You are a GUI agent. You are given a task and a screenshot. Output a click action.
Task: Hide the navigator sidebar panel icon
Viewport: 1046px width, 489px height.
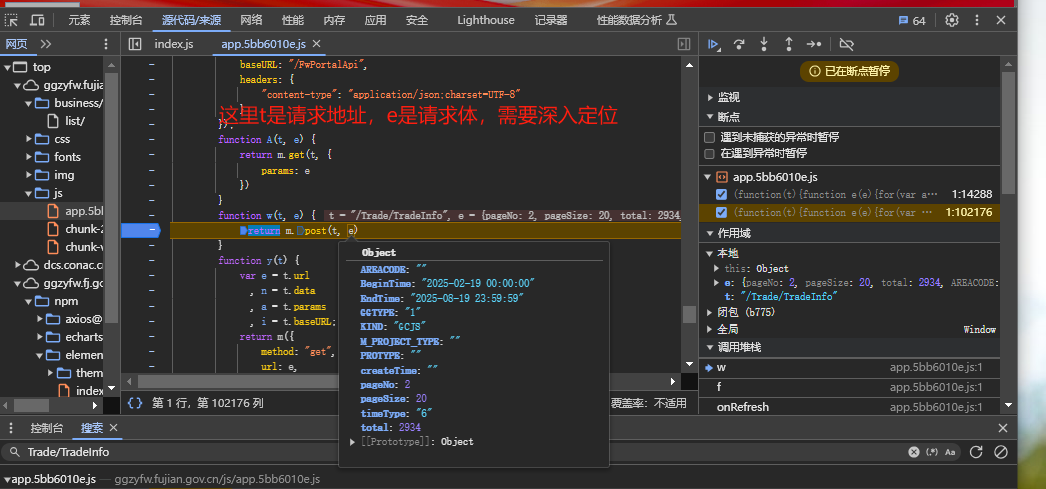click(x=135, y=44)
